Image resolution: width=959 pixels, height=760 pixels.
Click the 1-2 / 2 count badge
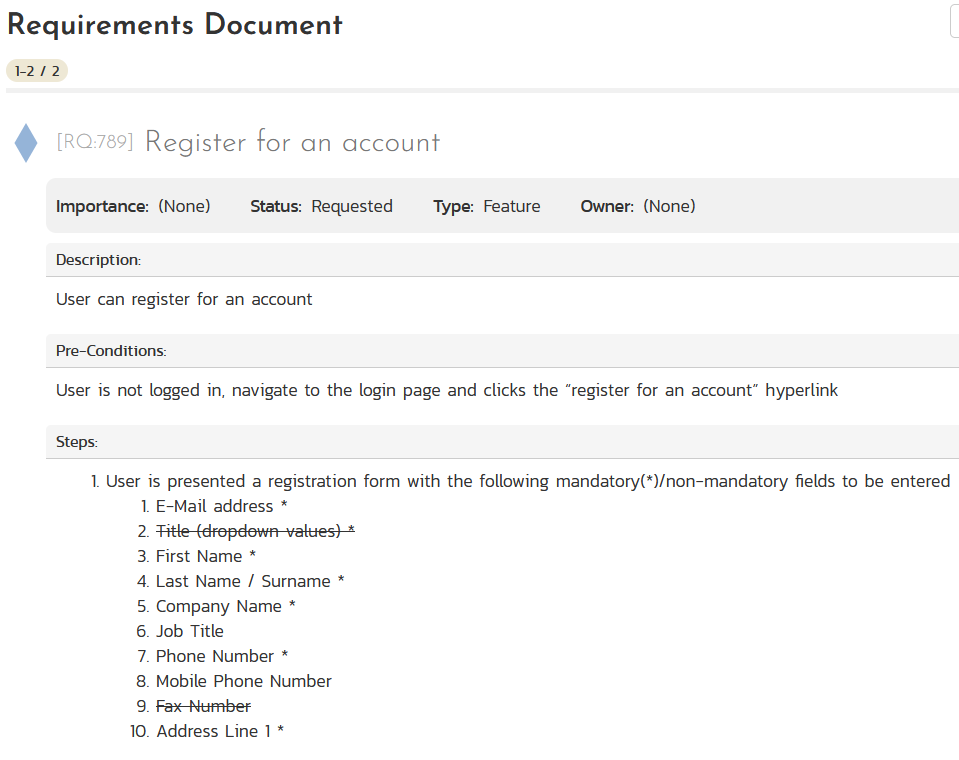37,71
